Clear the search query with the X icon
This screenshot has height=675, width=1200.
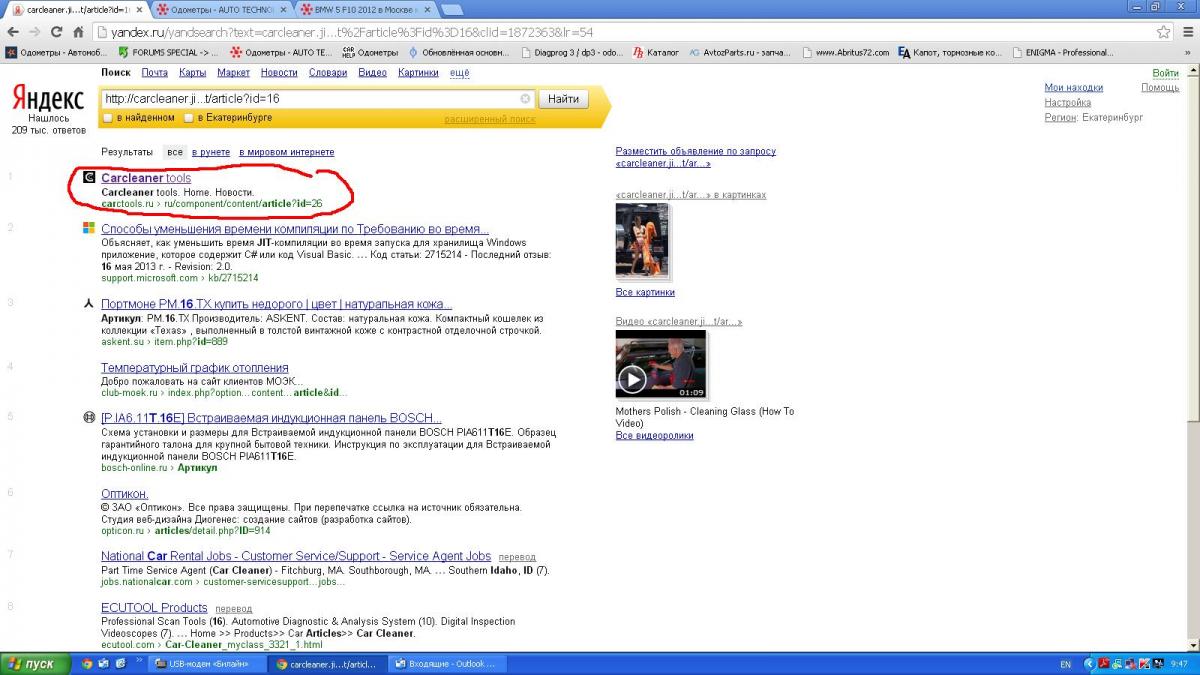(x=525, y=99)
